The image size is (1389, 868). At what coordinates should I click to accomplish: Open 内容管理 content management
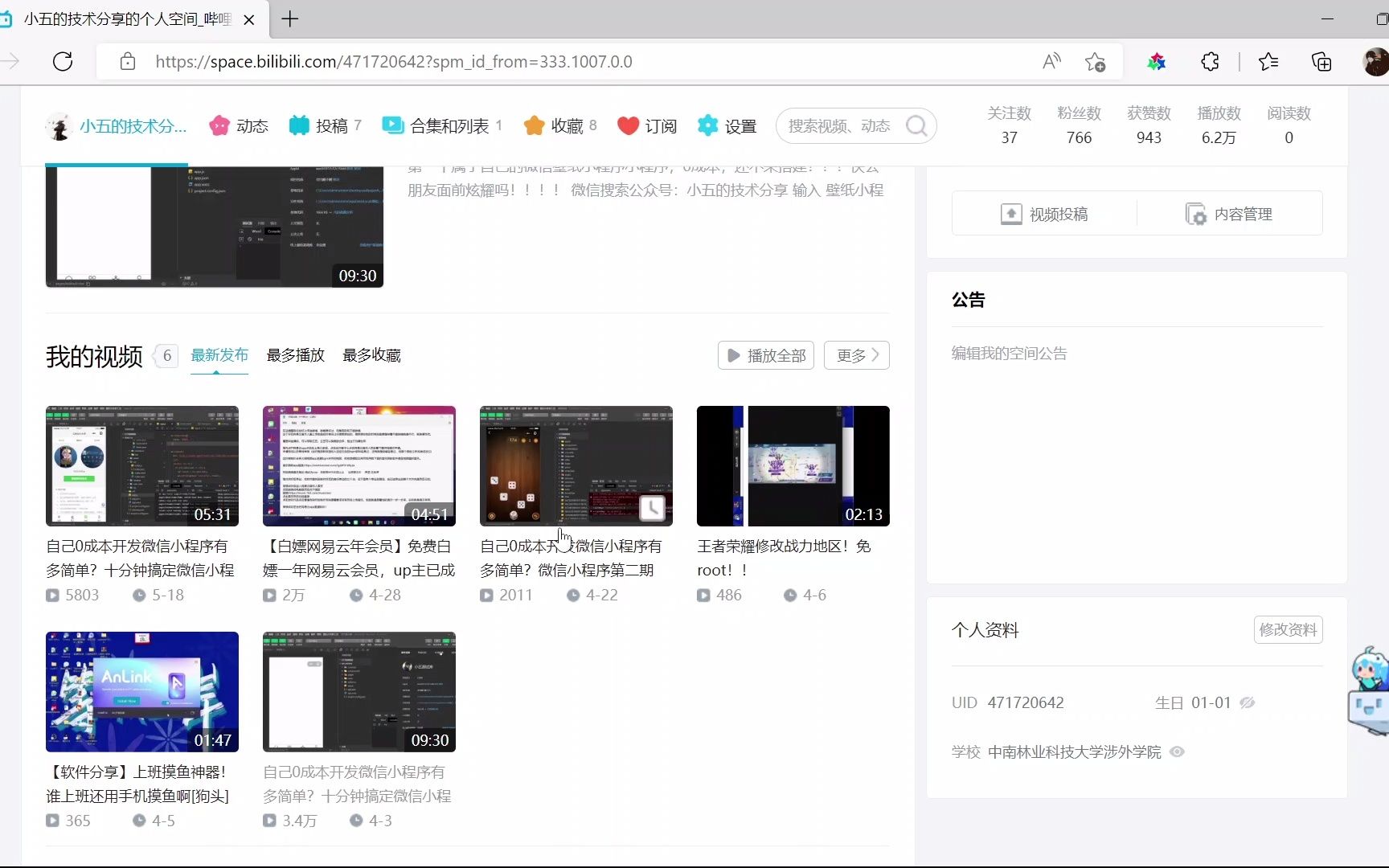(1229, 214)
